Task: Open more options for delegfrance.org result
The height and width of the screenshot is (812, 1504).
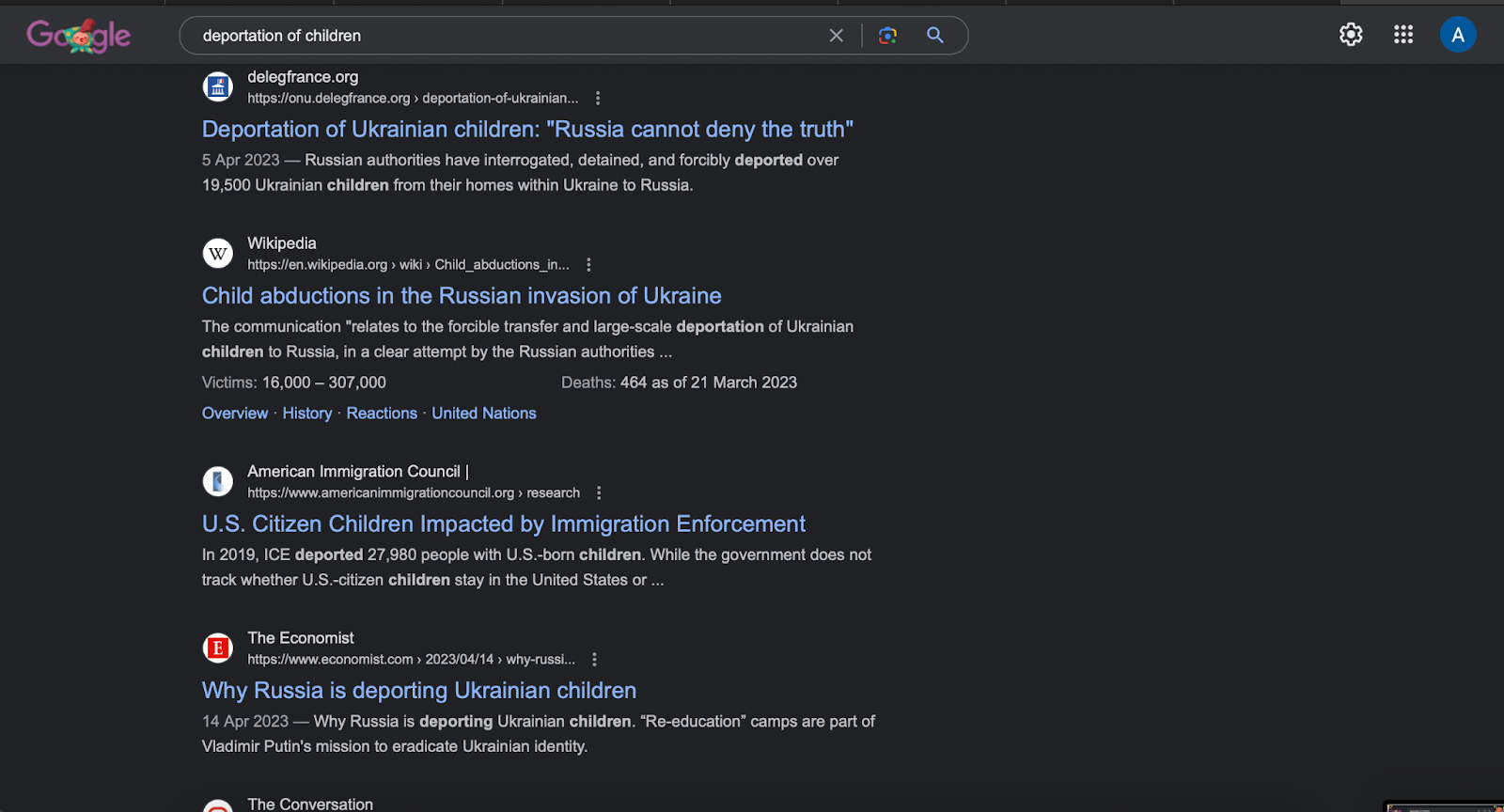Action: 598,99
